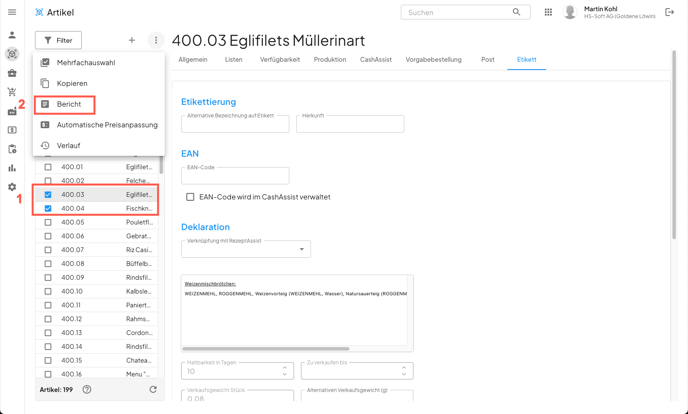Open the help icon beside Artikel: 199

(x=87, y=389)
